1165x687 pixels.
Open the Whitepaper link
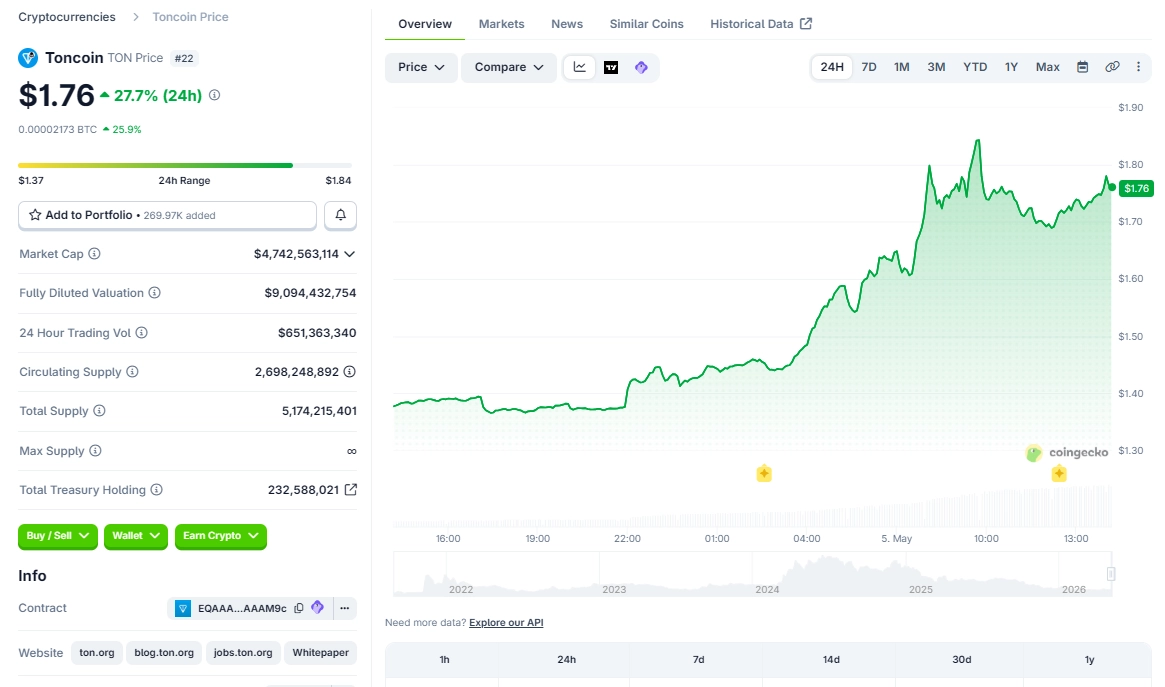(x=320, y=653)
